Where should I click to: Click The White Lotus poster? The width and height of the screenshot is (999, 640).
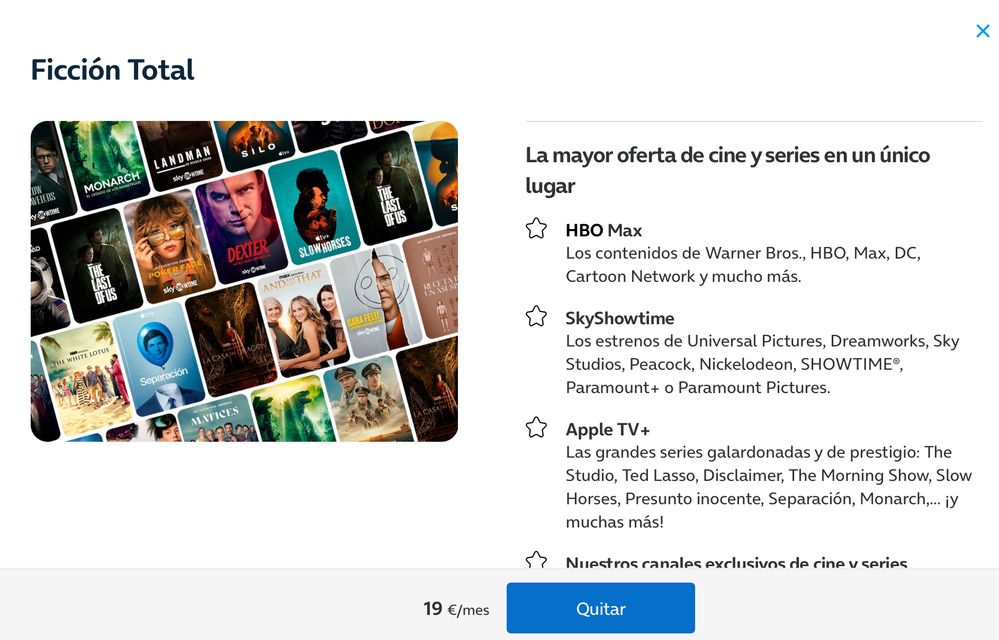[84, 376]
